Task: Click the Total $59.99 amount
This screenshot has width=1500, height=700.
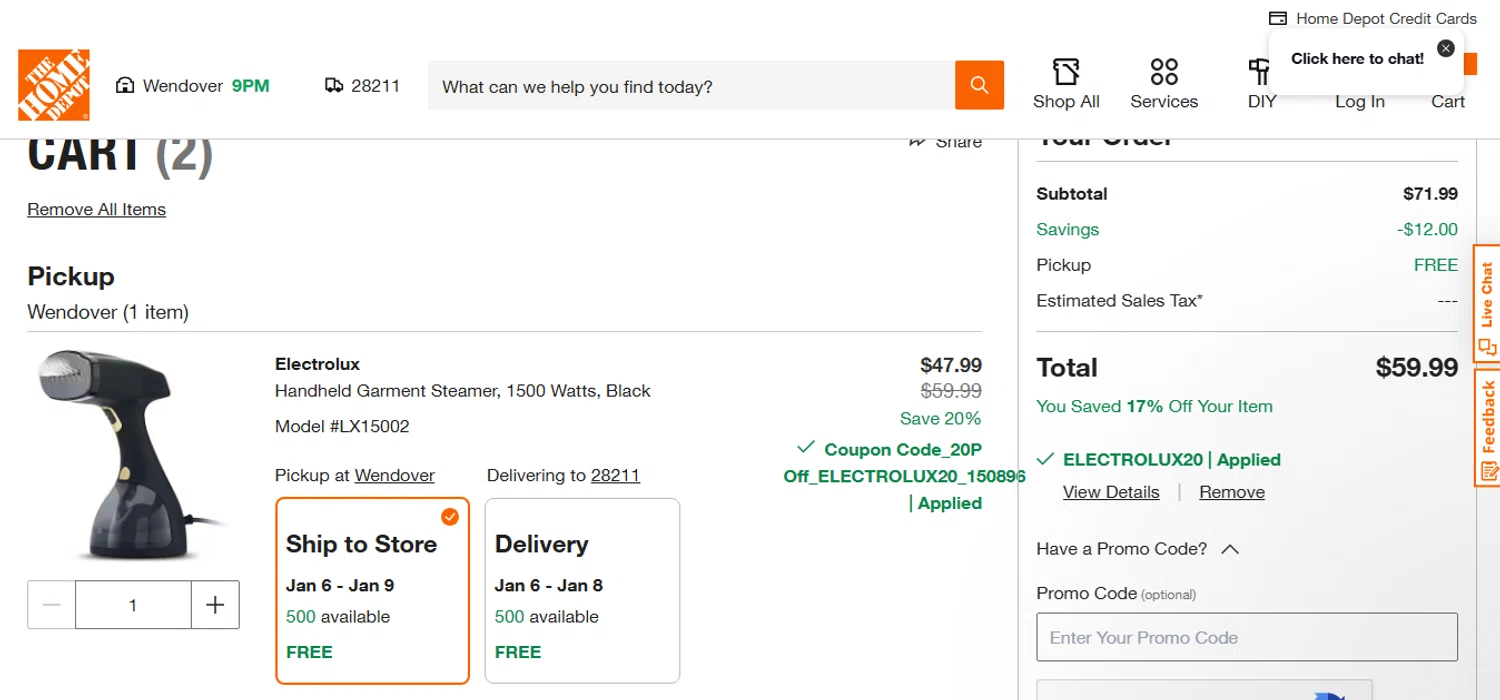Action: (x=1416, y=368)
